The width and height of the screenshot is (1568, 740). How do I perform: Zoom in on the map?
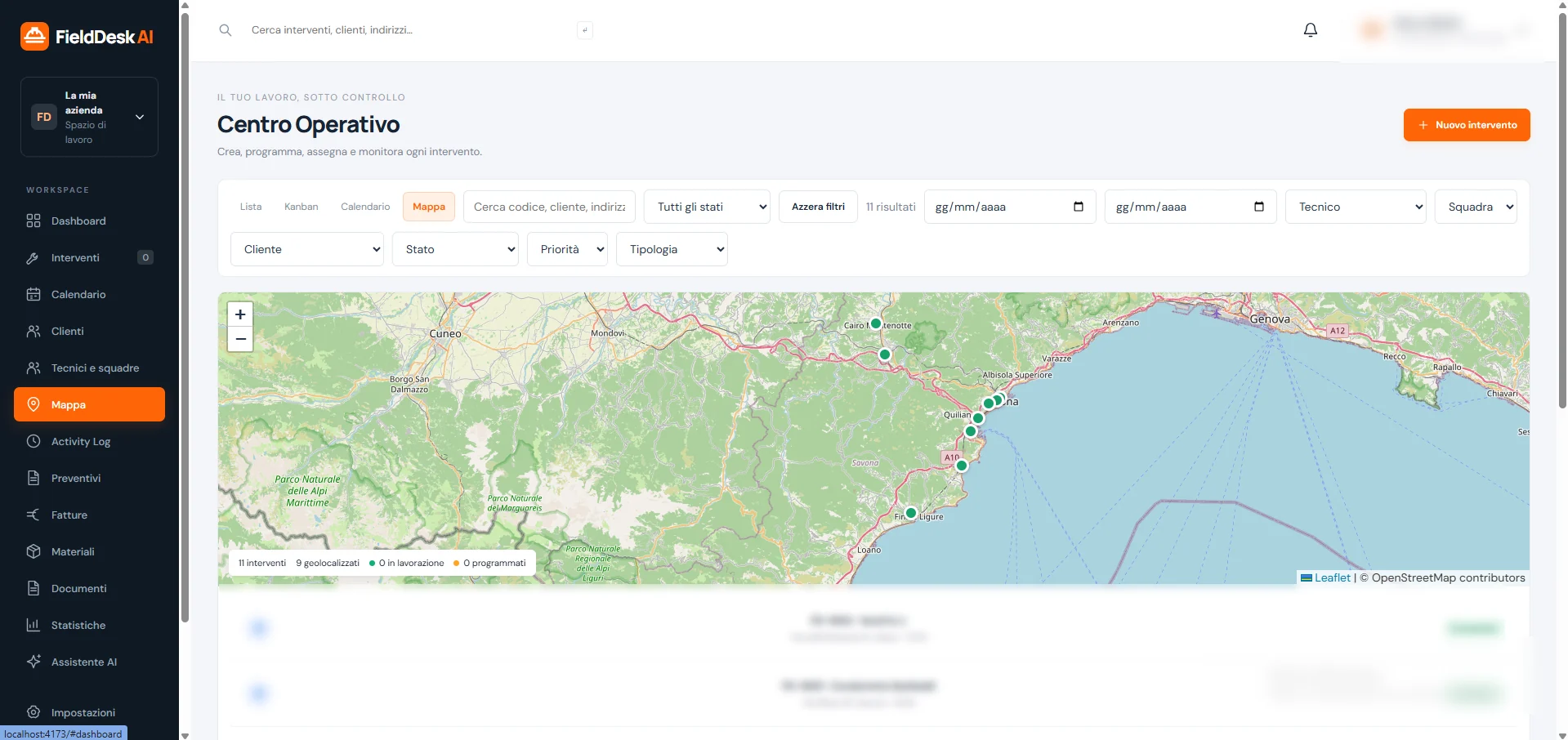[x=240, y=314]
